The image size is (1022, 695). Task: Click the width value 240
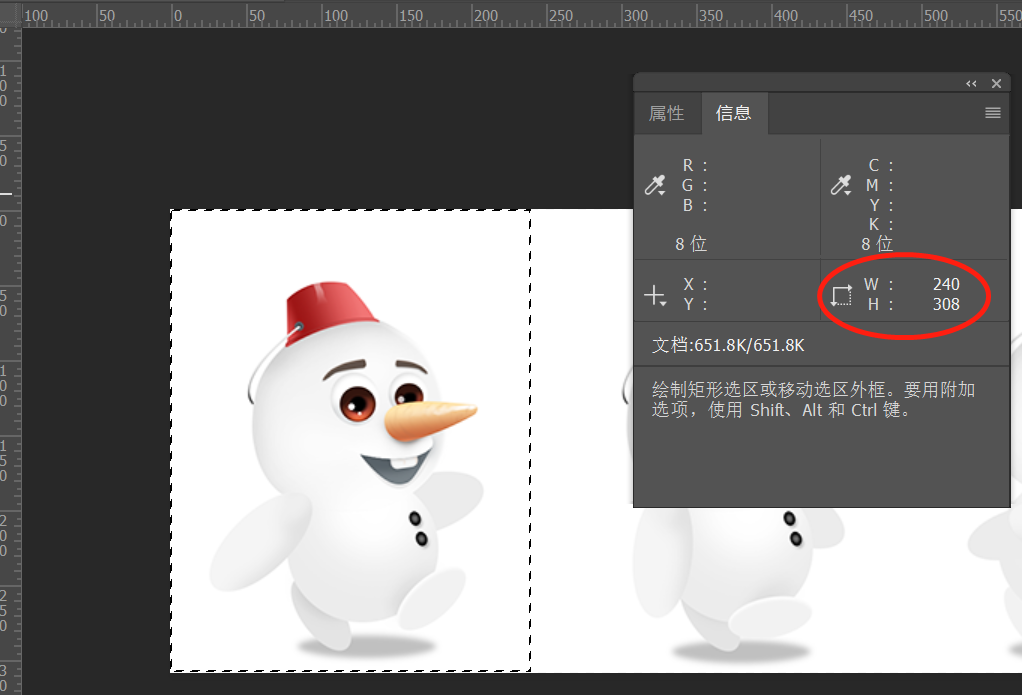[x=946, y=284]
